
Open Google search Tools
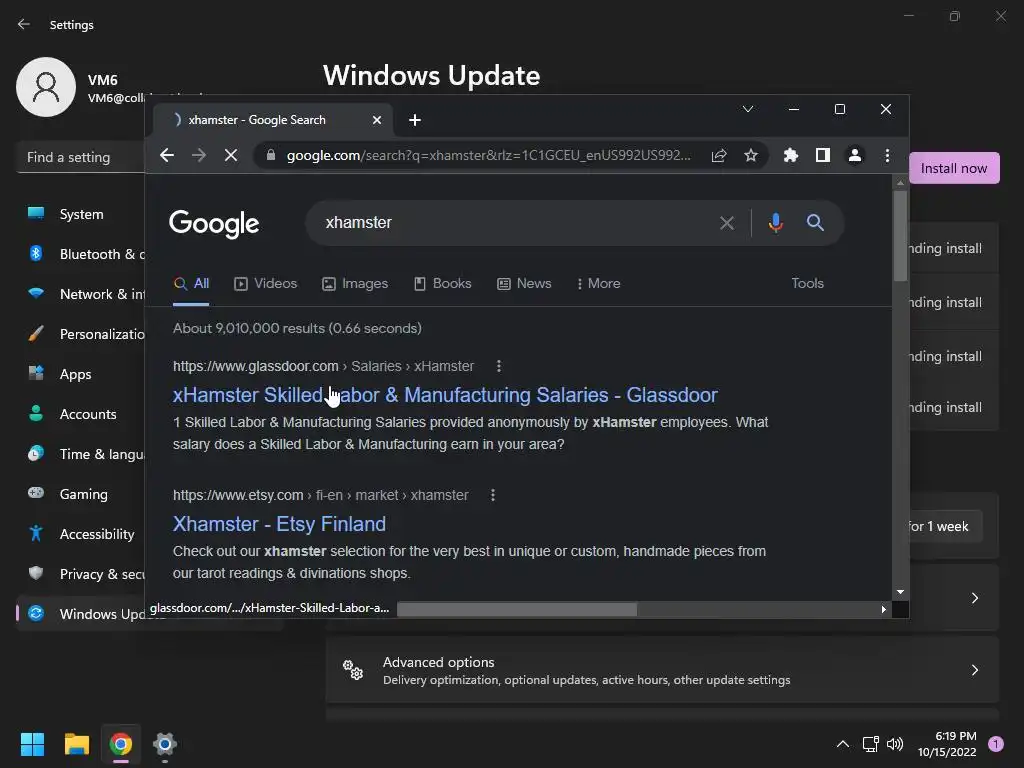click(807, 283)
